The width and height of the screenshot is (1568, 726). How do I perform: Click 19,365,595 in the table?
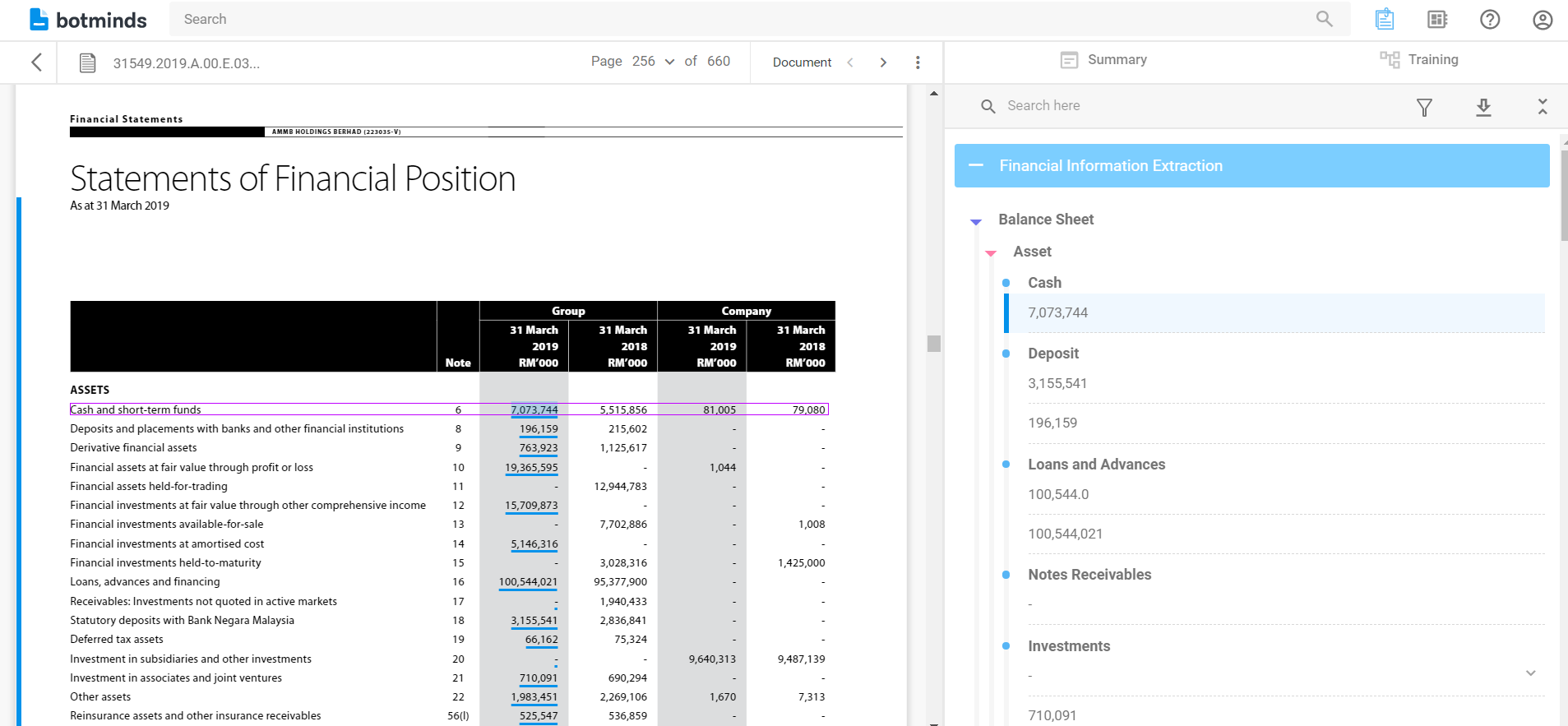point(531,467)
